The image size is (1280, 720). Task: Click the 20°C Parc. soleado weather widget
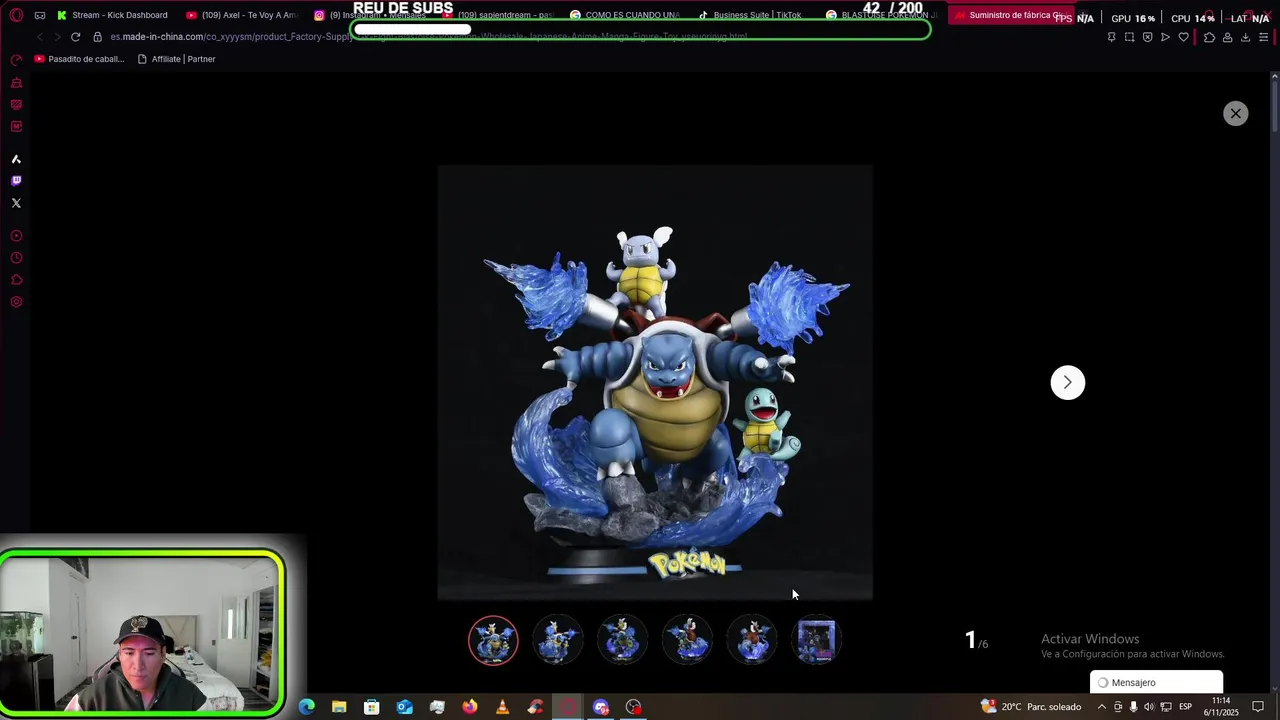click(1031, 707)
